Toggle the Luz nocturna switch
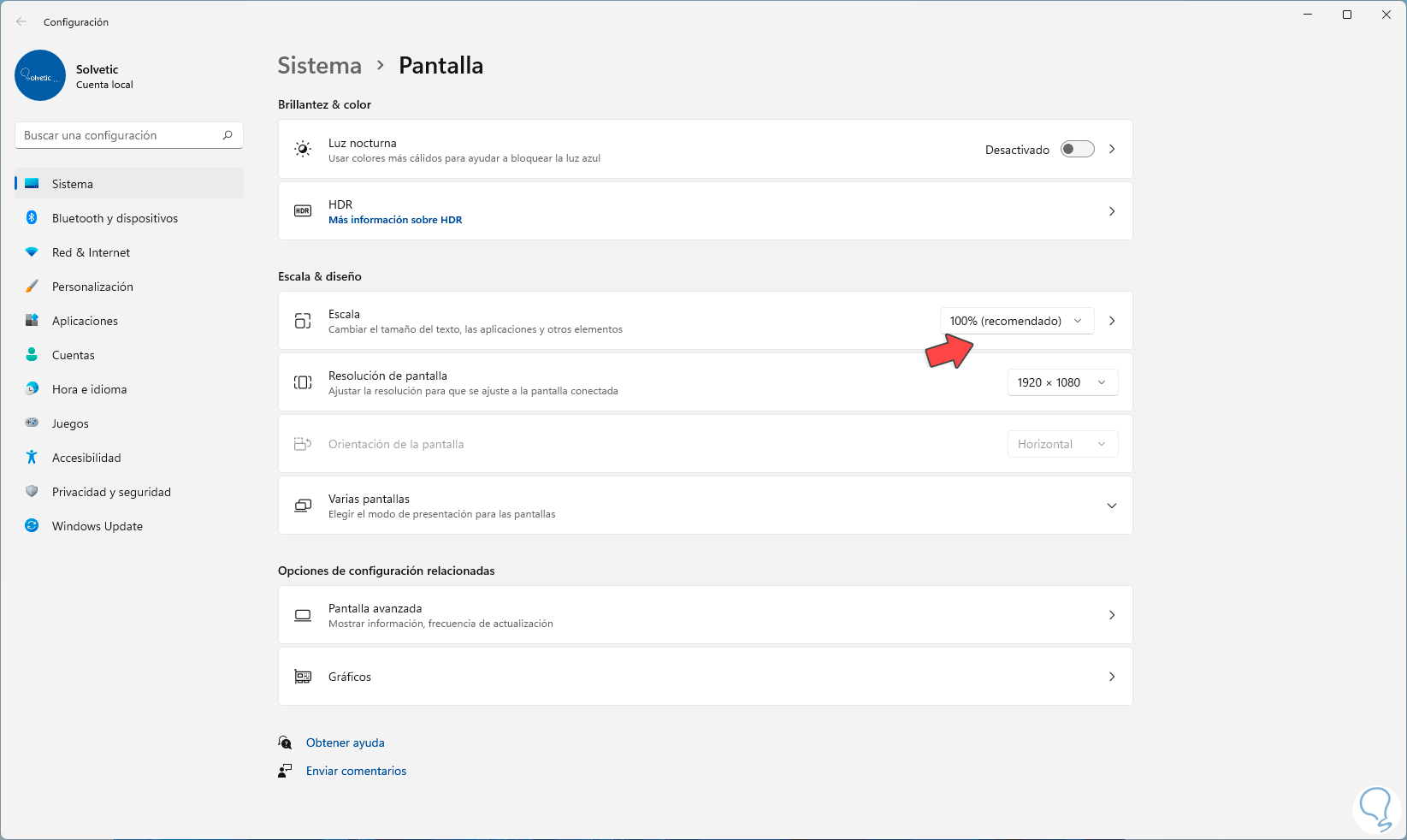This screenshot has width=1407, height=840. (x=1077, y=150)
